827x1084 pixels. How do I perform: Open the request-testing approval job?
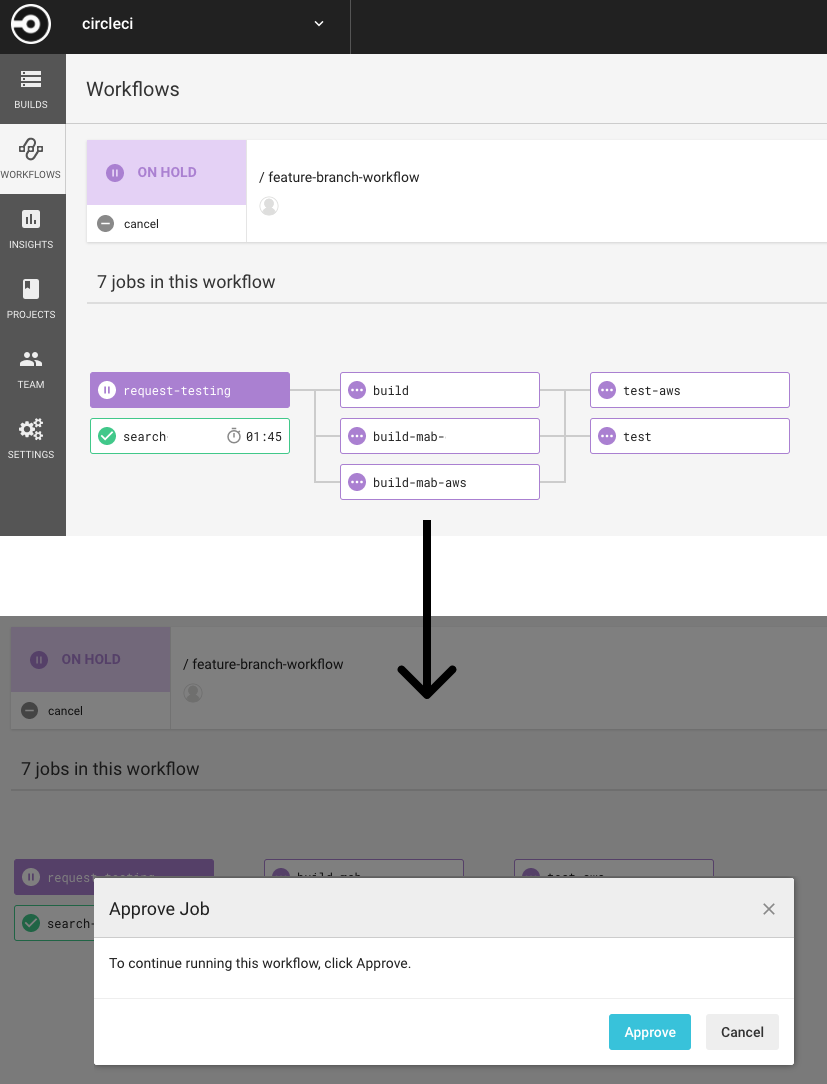point(189,390)
